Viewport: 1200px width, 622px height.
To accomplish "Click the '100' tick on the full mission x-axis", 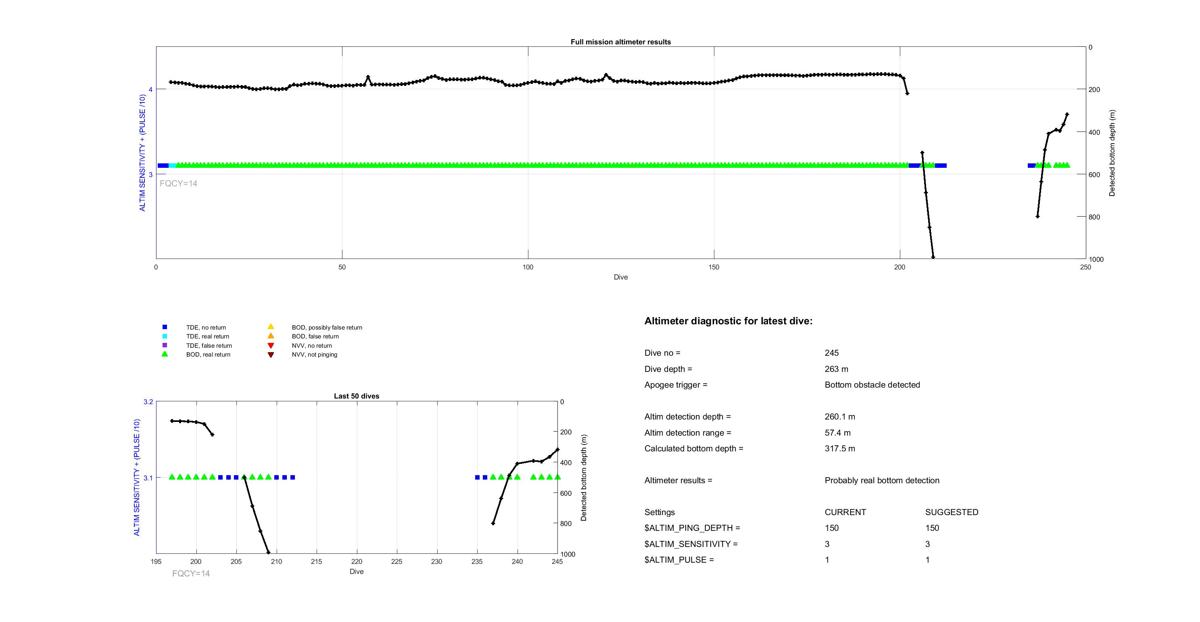I will click(x=528, y=267).
